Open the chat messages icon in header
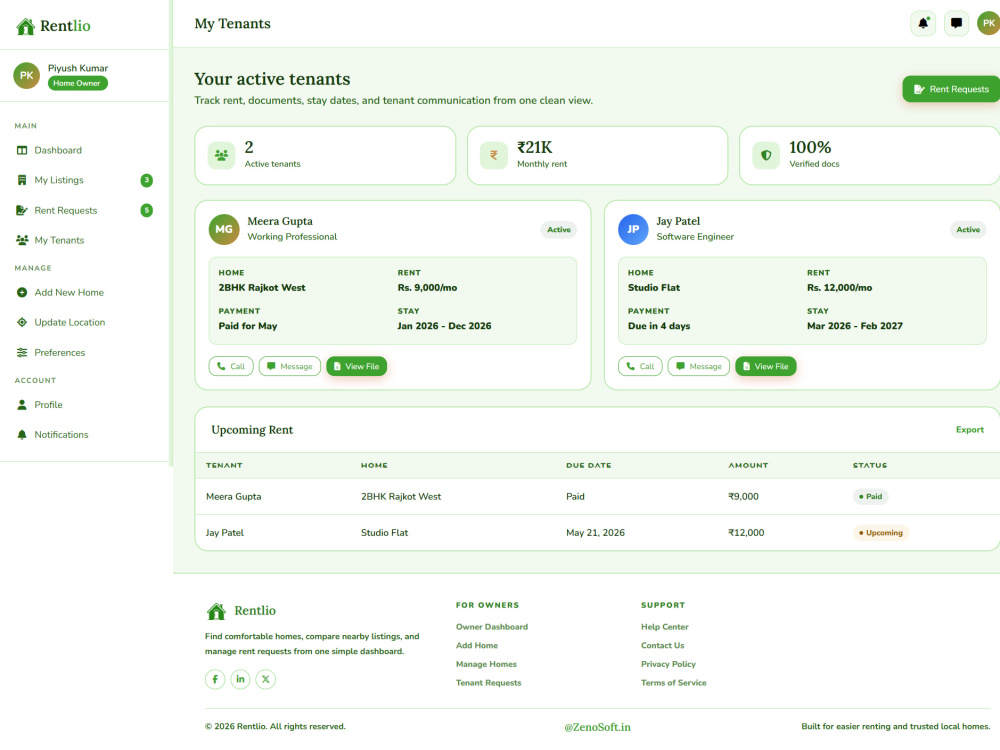This screenshot has width=1000, height=750. (956, 24)
